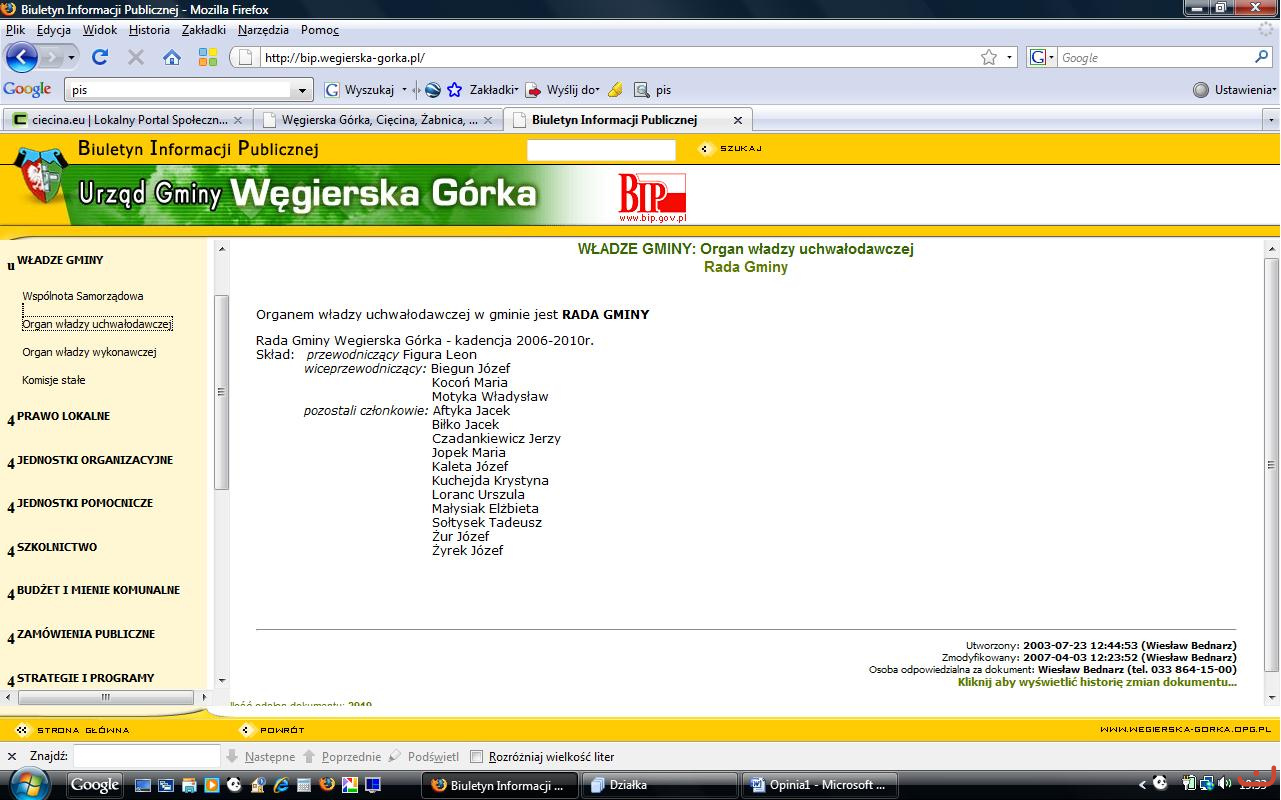Bookmark this page with the star icon
The image size is (1281, 800).
pos(989,57)
